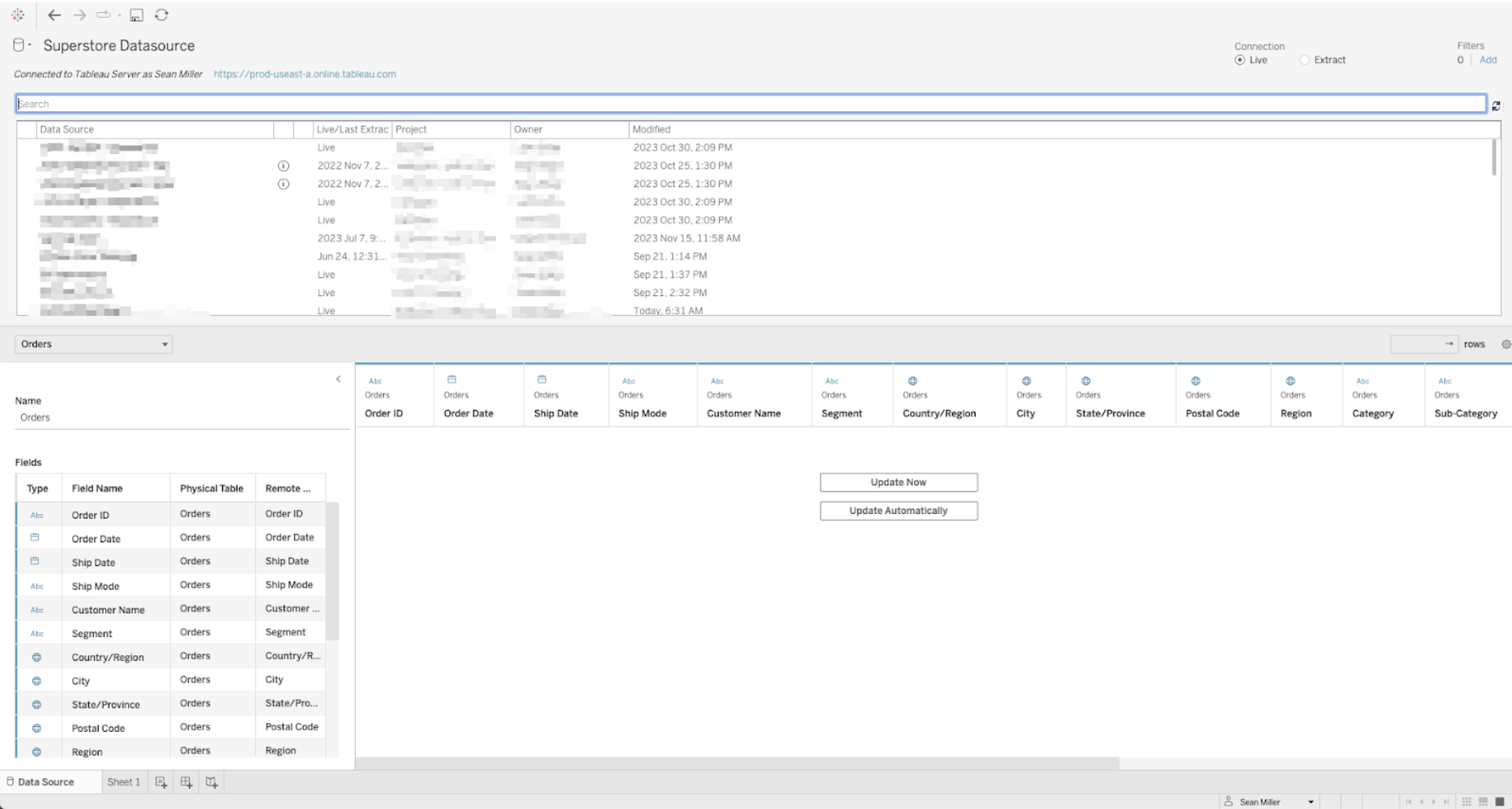Screen dimensions: 1512x809
Task: Select the Extract connection option
Action: pos(1305,60)
